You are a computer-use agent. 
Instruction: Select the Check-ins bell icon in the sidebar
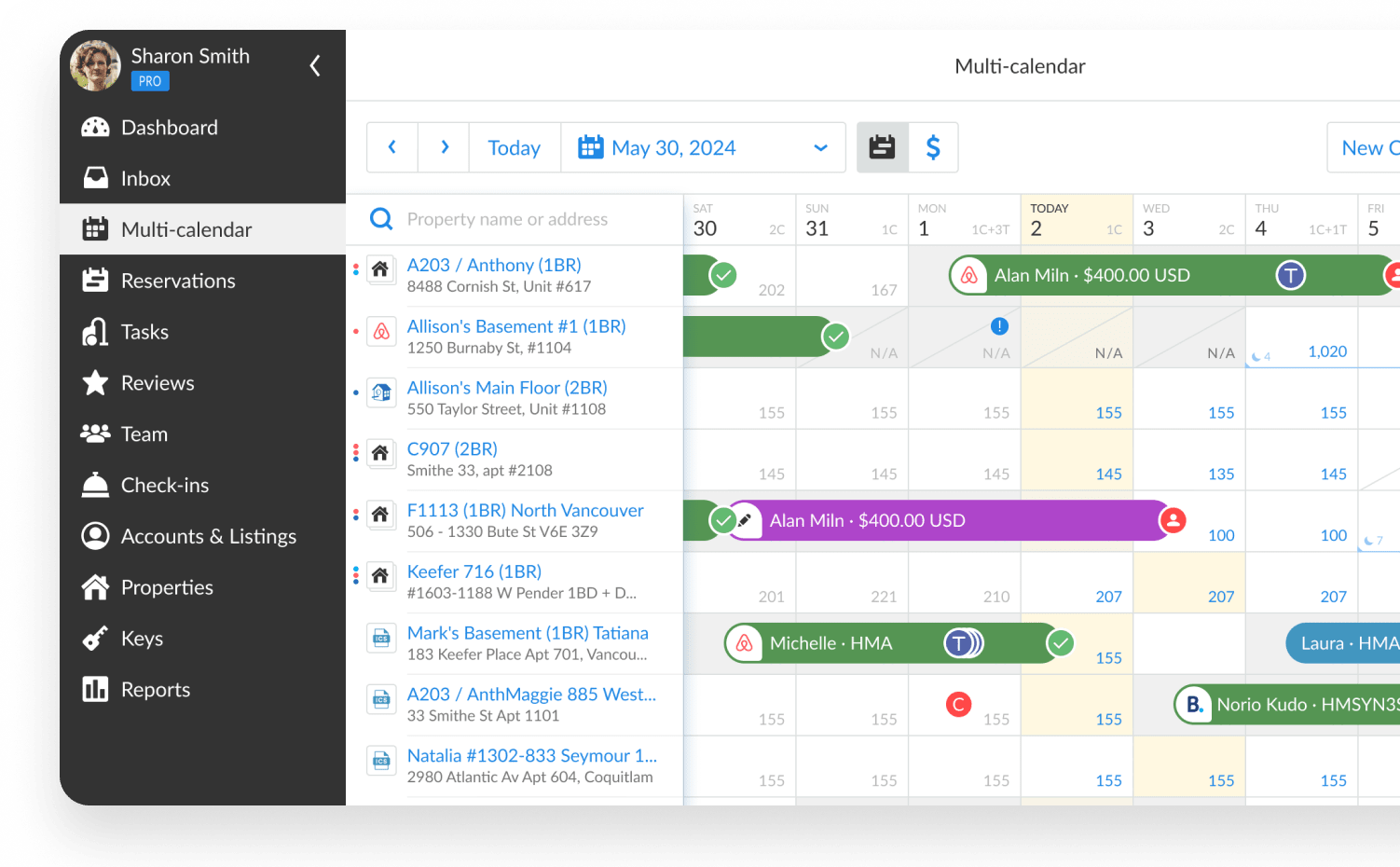click(96, 485)
